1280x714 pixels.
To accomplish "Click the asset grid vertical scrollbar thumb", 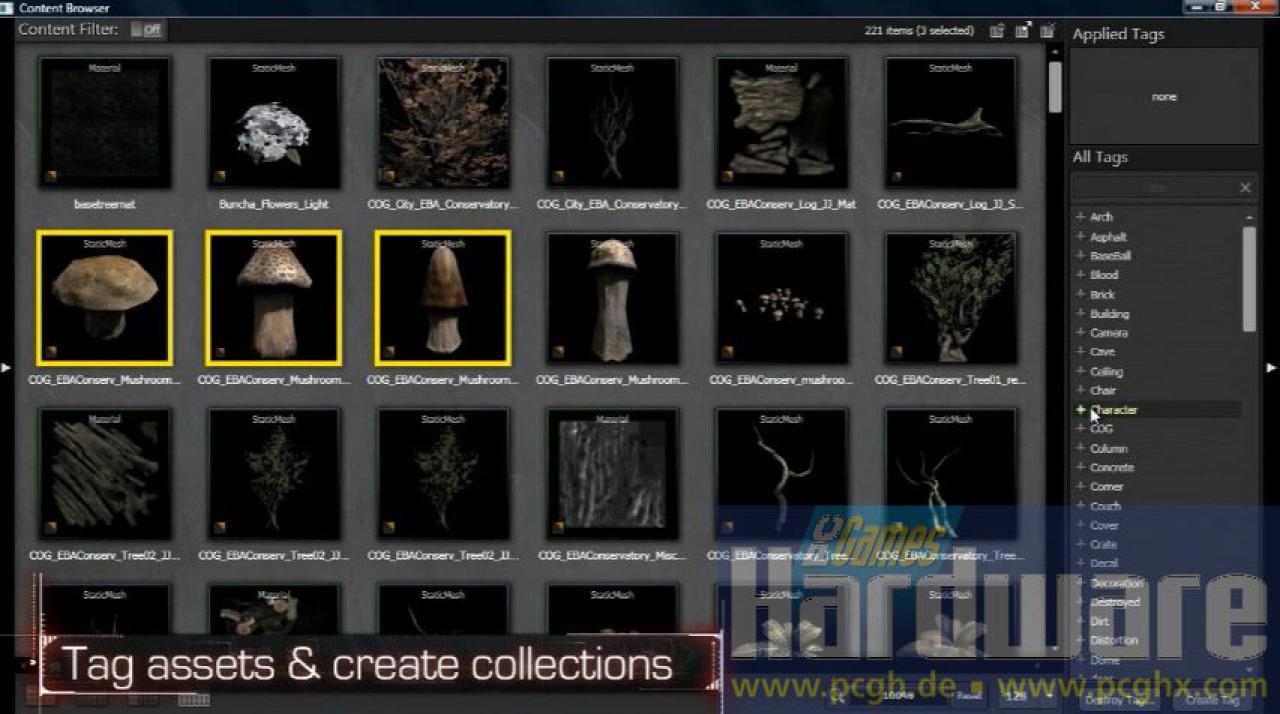I will [x=1055, y=87].
